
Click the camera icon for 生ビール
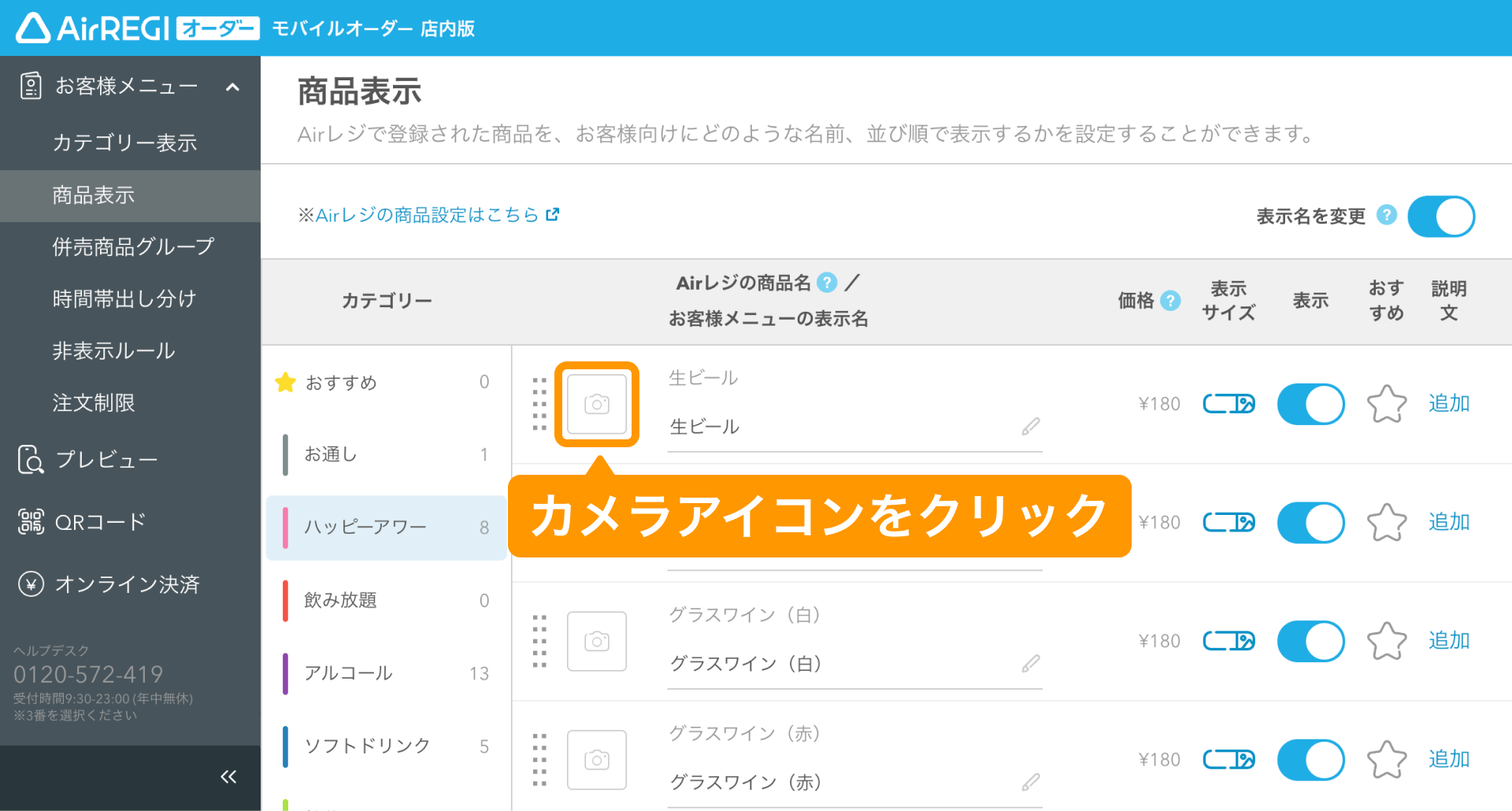coord(596,404)
